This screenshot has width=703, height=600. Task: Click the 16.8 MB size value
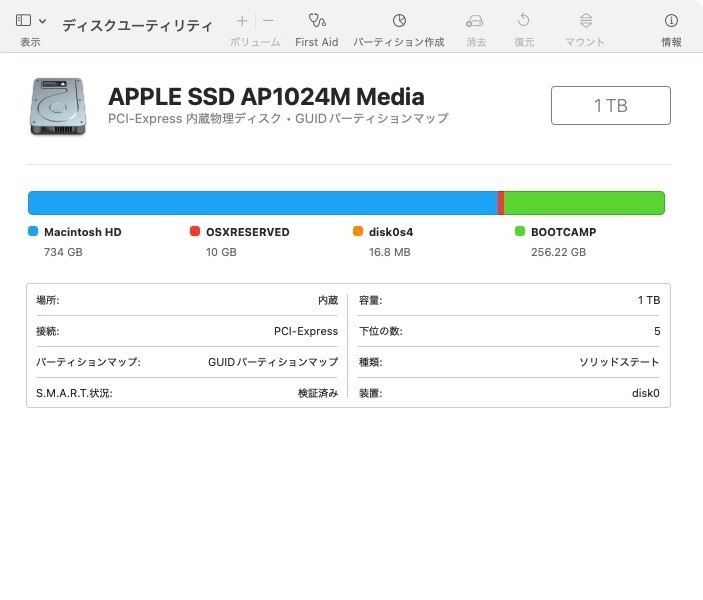tap(390, 252)
